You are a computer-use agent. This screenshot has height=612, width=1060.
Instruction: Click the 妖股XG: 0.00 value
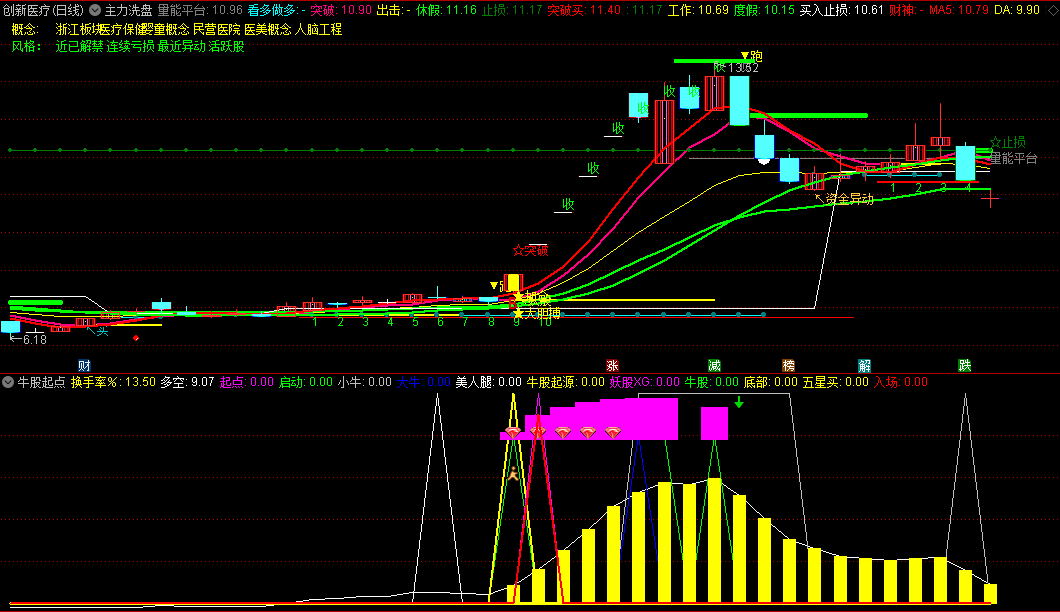click(x=644, y=382)
